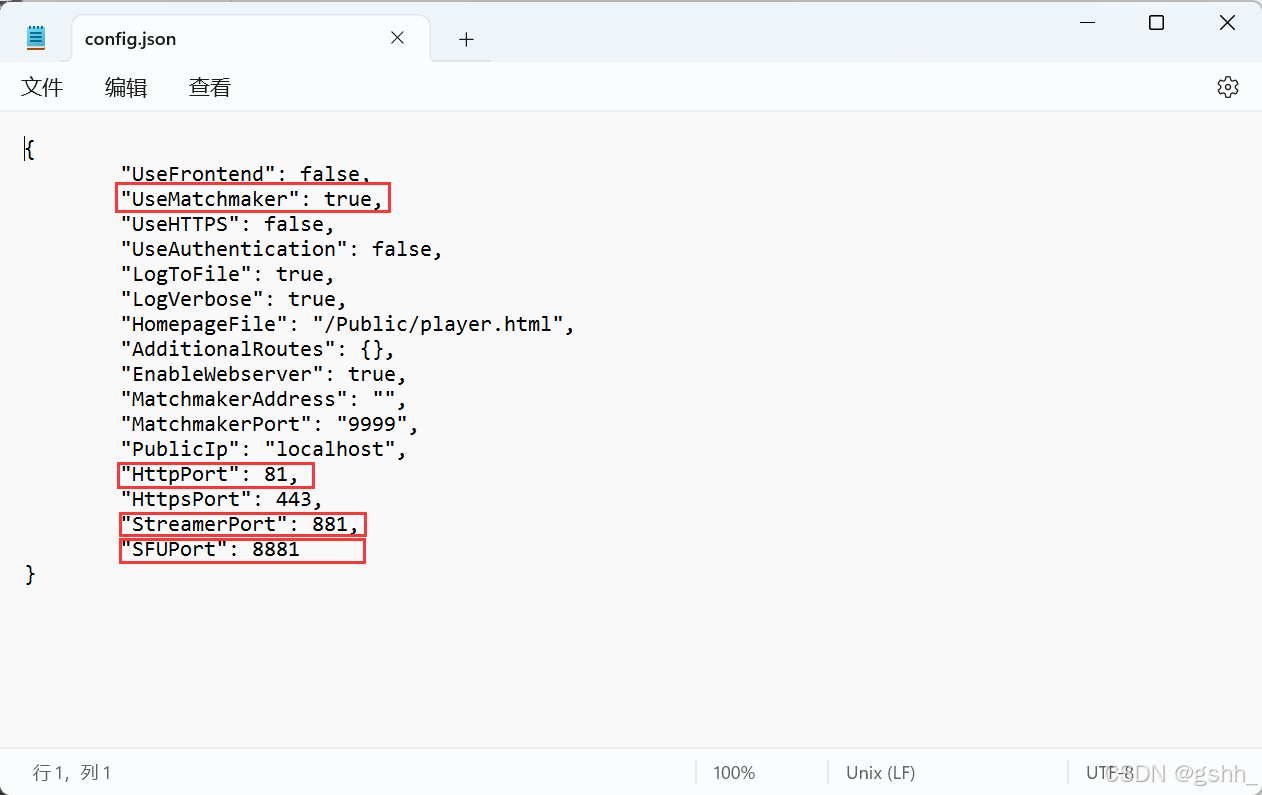Click the "HomepageFile" line
This screenshot has height=795, width=1262.
coord(347,324)
